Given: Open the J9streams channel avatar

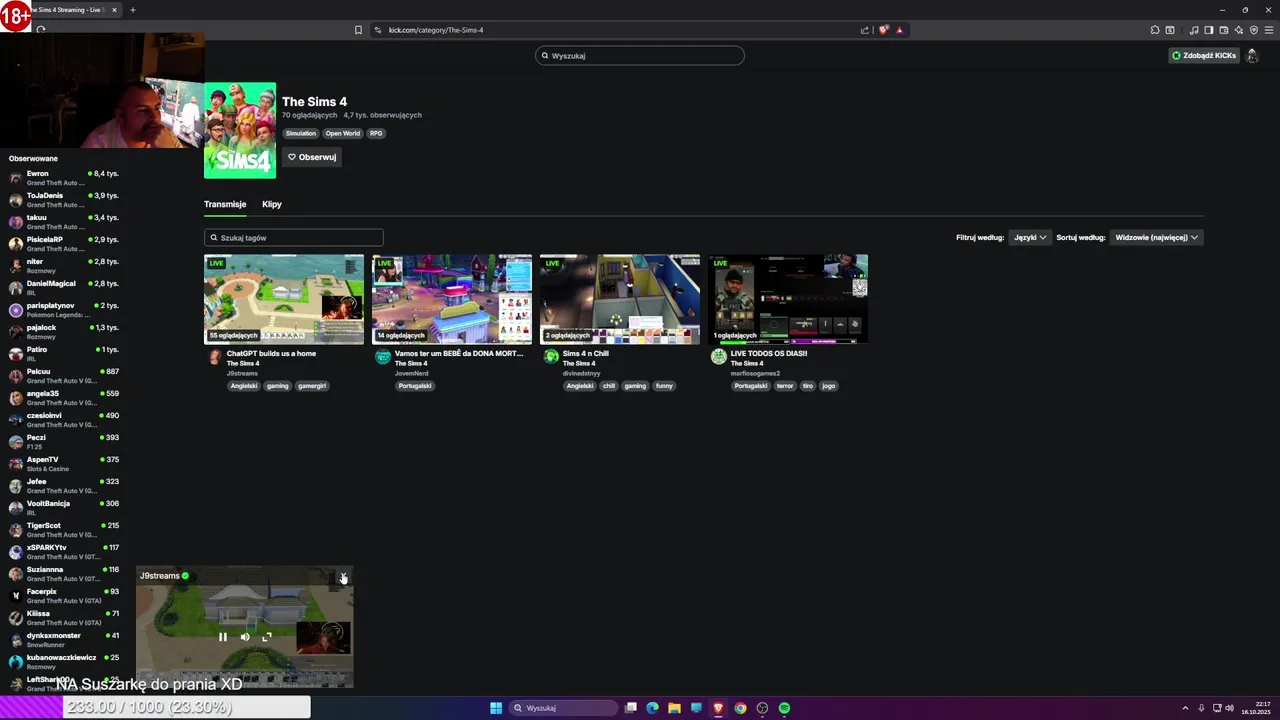Looking at the screenshot, I should click(215, 357).
